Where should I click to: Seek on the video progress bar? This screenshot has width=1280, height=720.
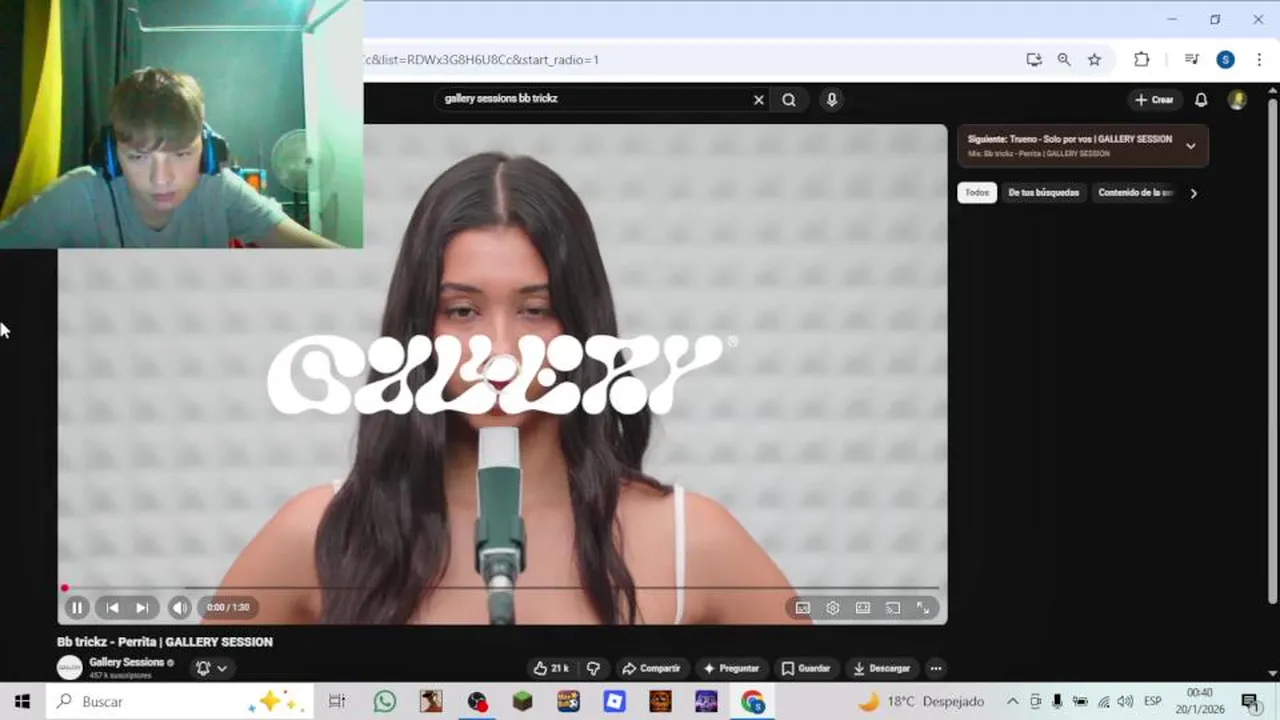502,588
